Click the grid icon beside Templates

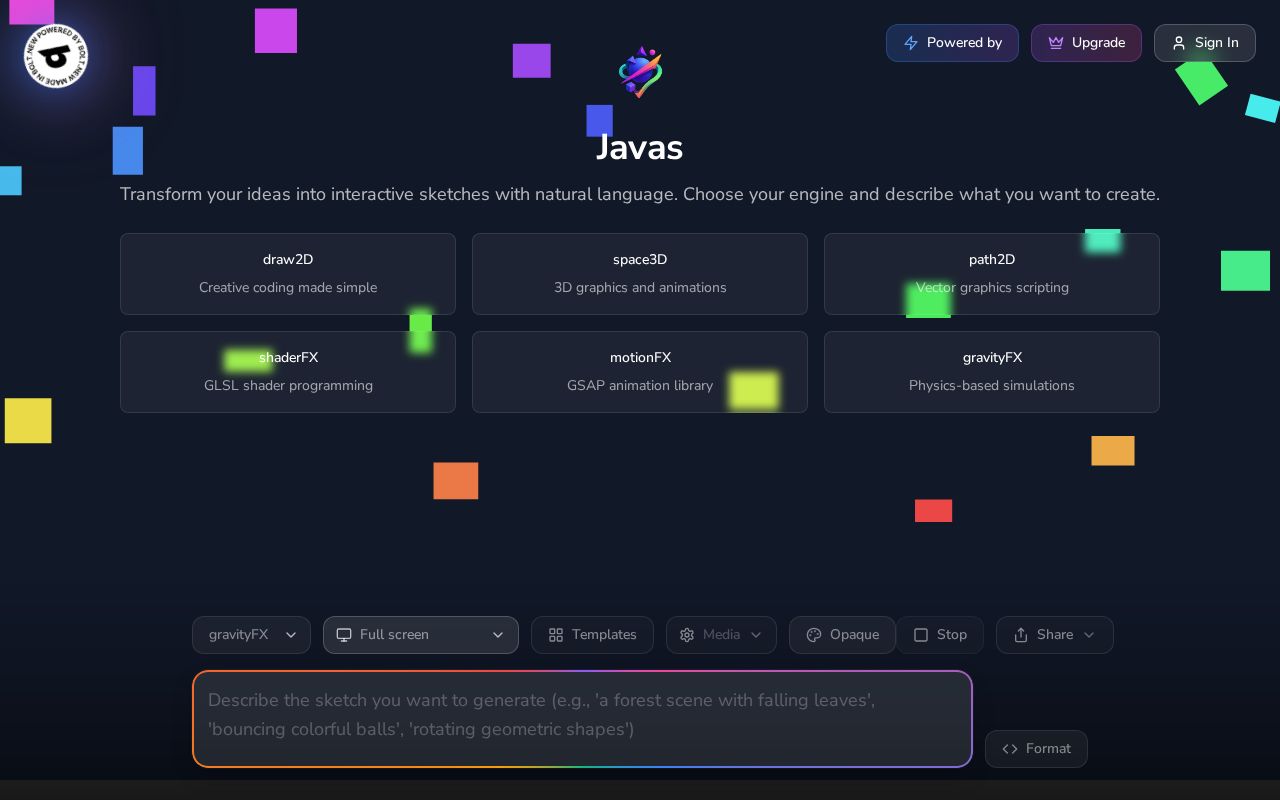[556, 635]
